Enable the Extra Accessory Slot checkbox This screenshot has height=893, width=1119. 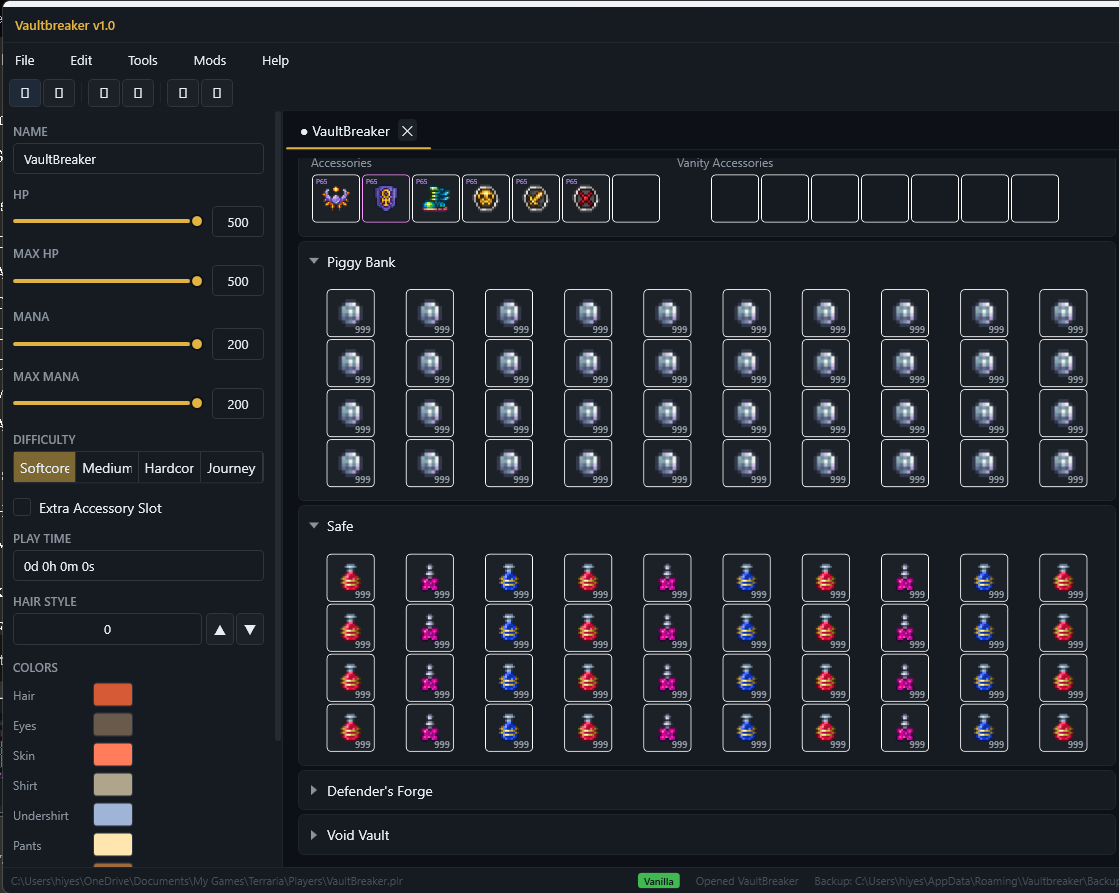(x=22, y=508)
